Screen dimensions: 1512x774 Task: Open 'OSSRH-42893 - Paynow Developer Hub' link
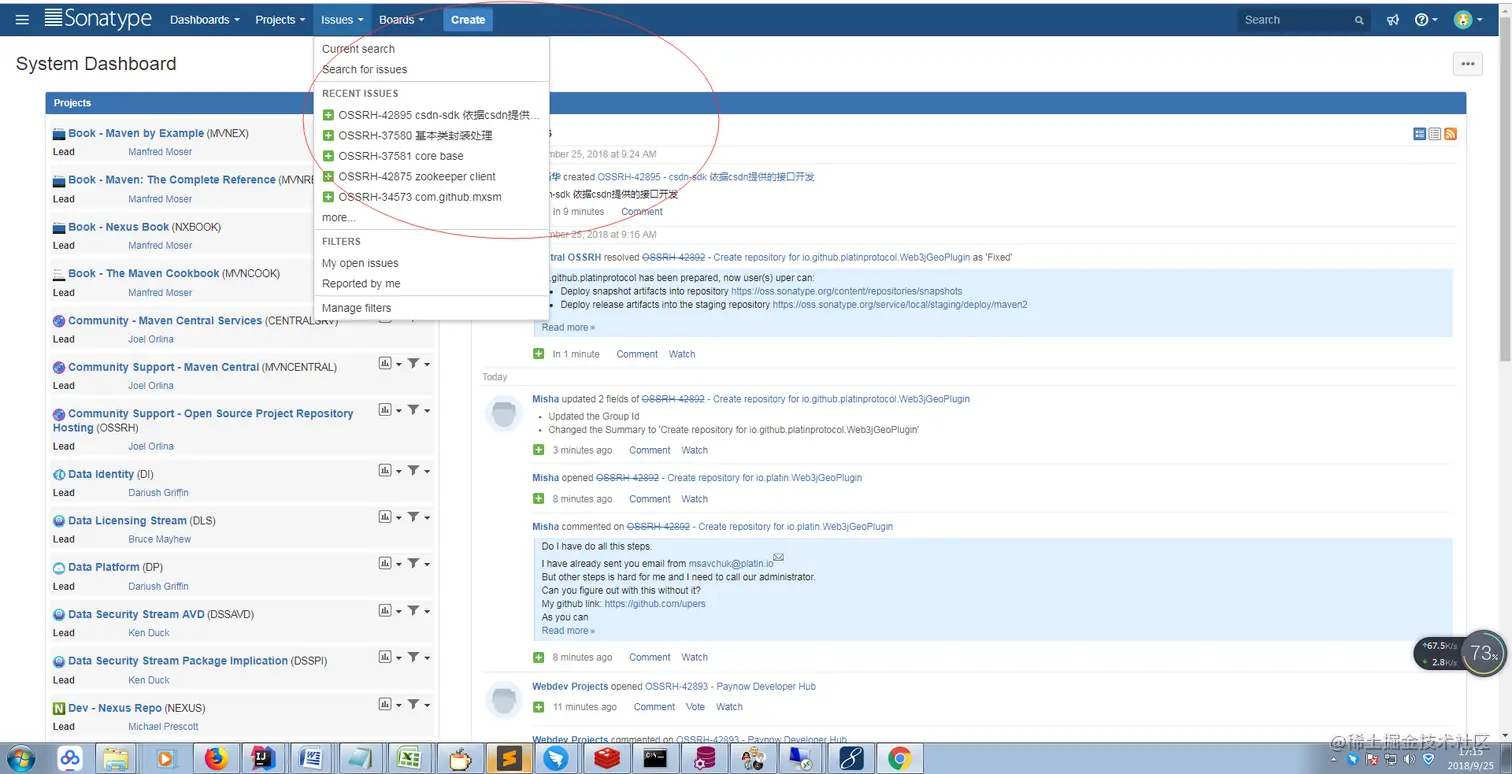pyautogui.click(x=730, y=687)
